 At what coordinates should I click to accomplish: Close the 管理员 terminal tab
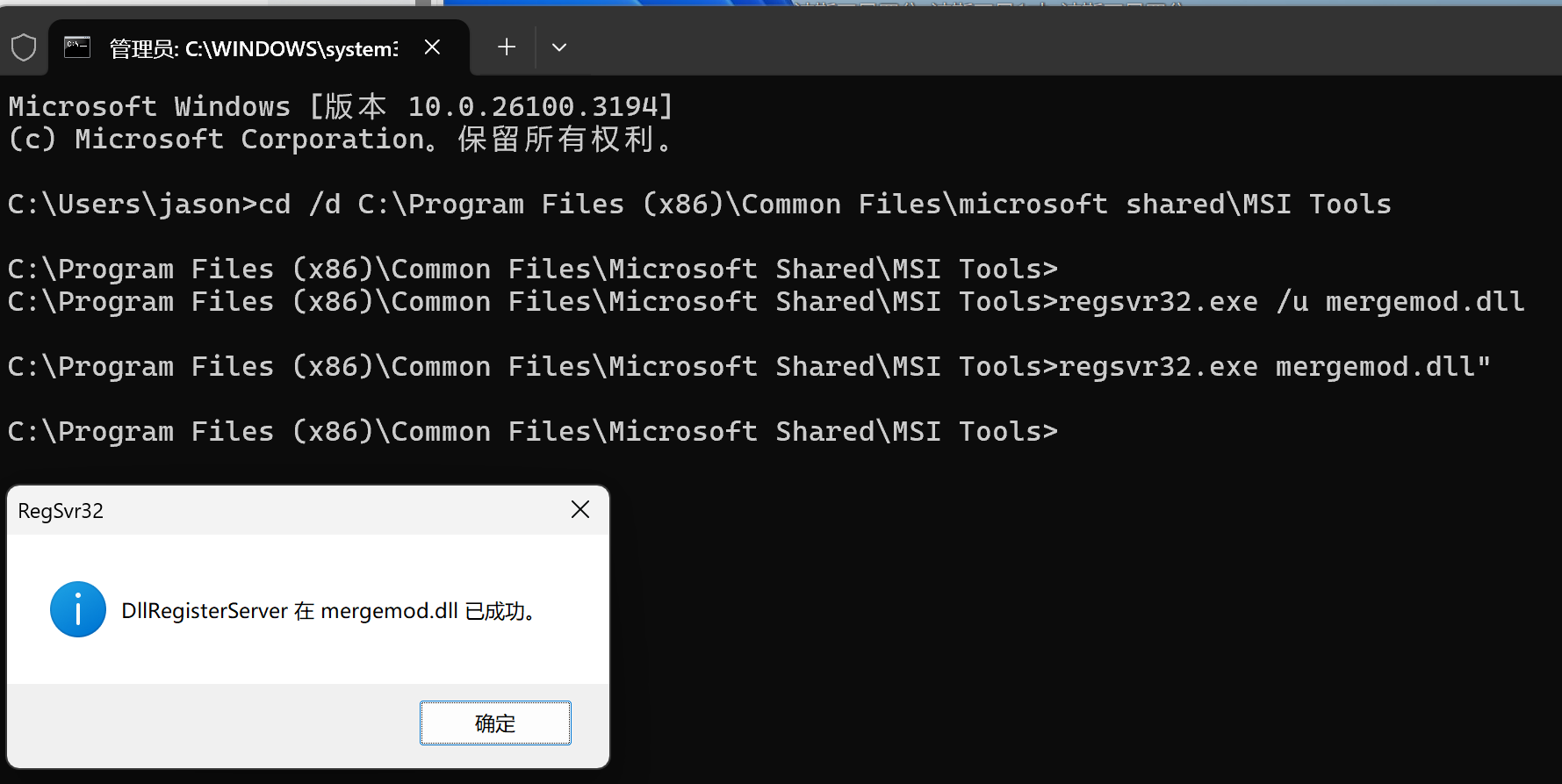click(432, 47)
